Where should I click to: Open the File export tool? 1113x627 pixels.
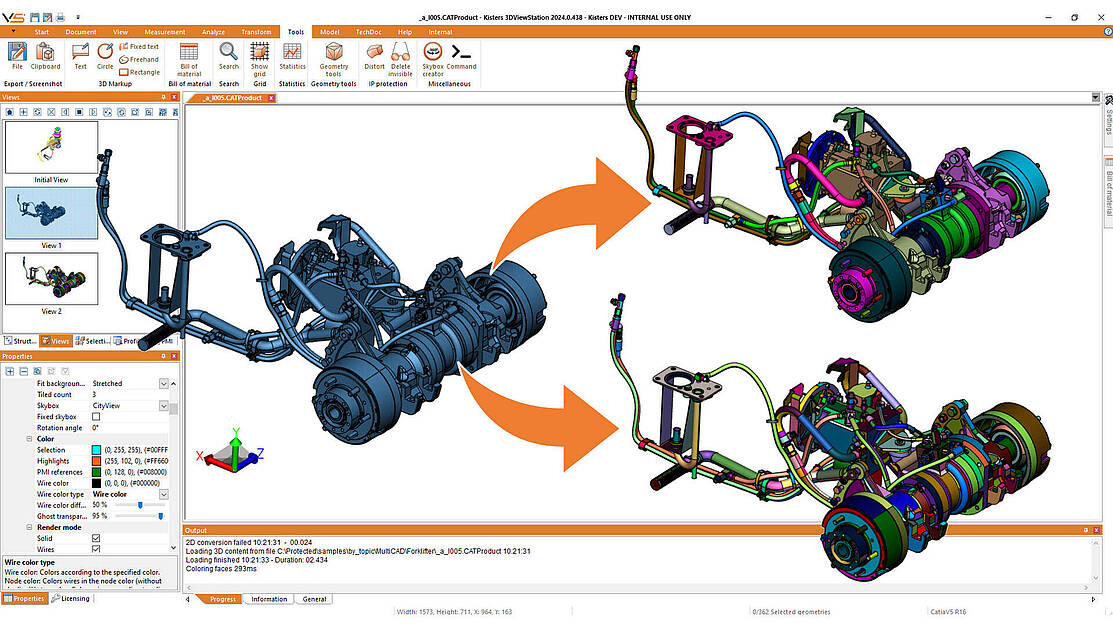(17, 55)
